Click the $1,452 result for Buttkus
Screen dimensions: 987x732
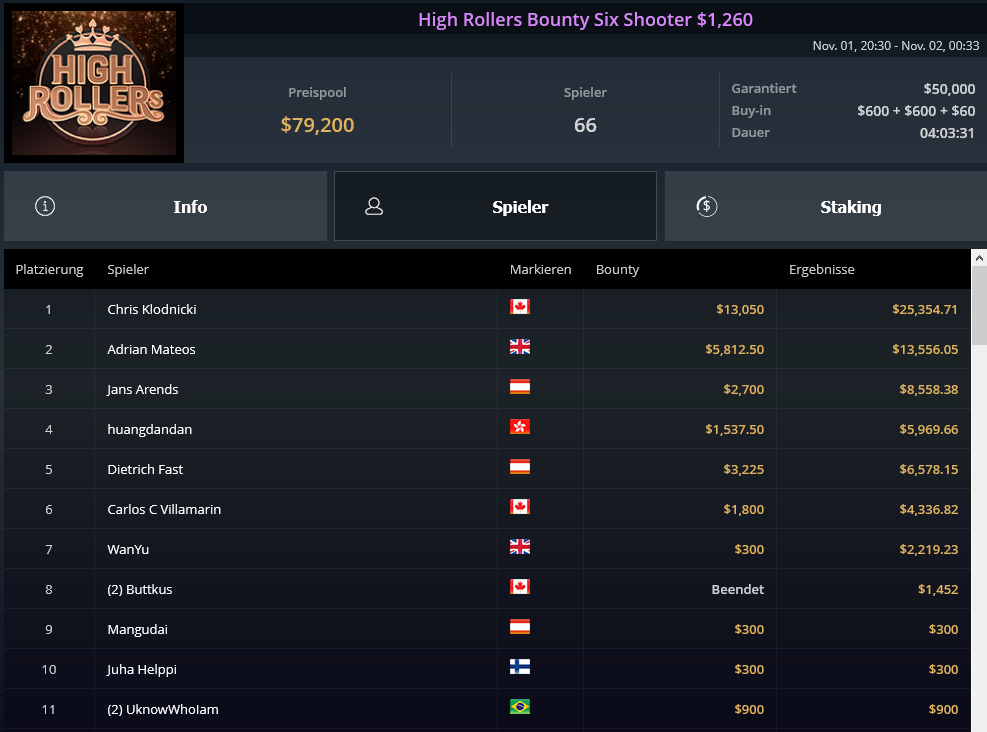tap(938, 589)
